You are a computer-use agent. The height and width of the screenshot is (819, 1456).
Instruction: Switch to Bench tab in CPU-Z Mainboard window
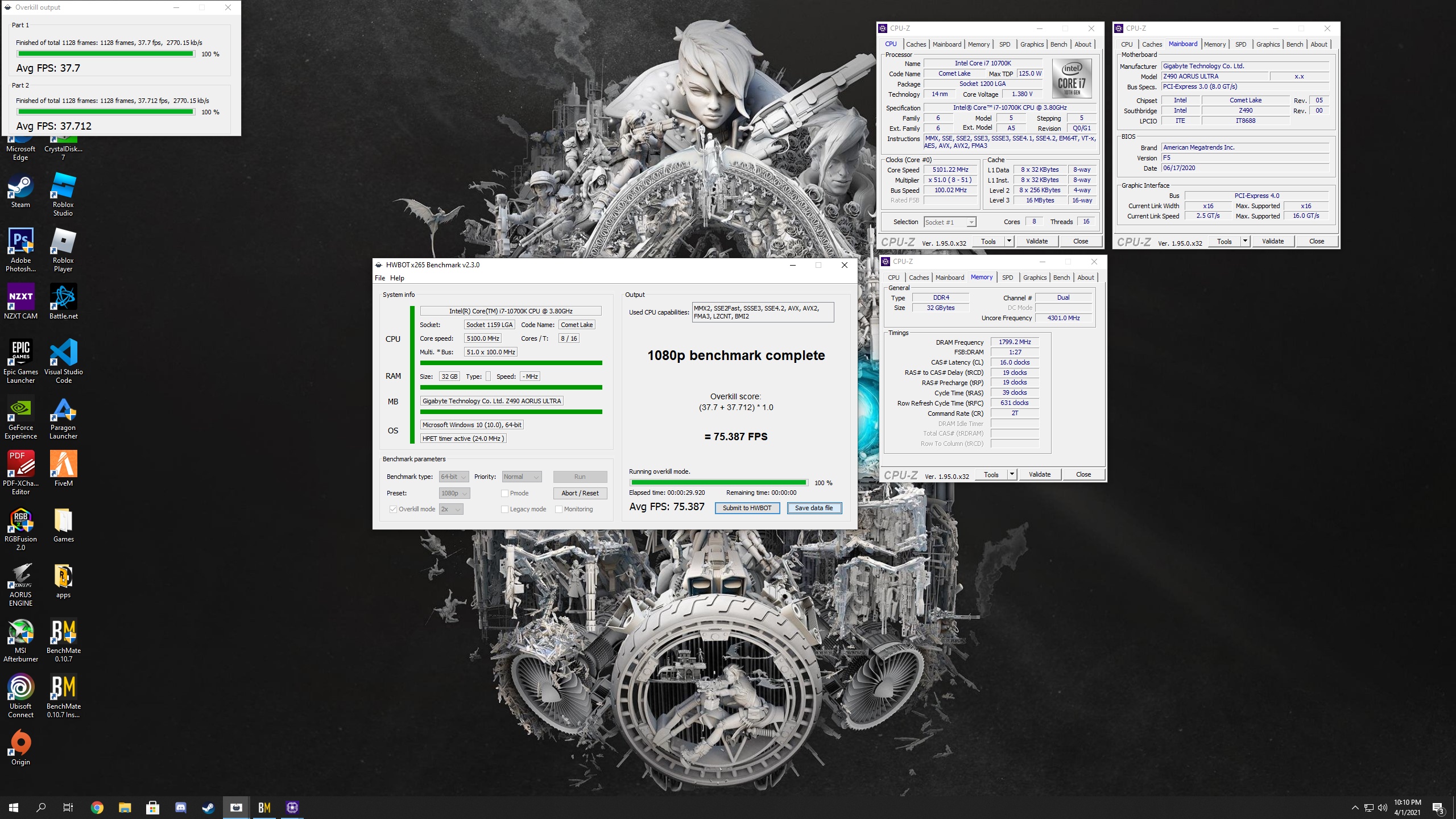coord(1294,44)
